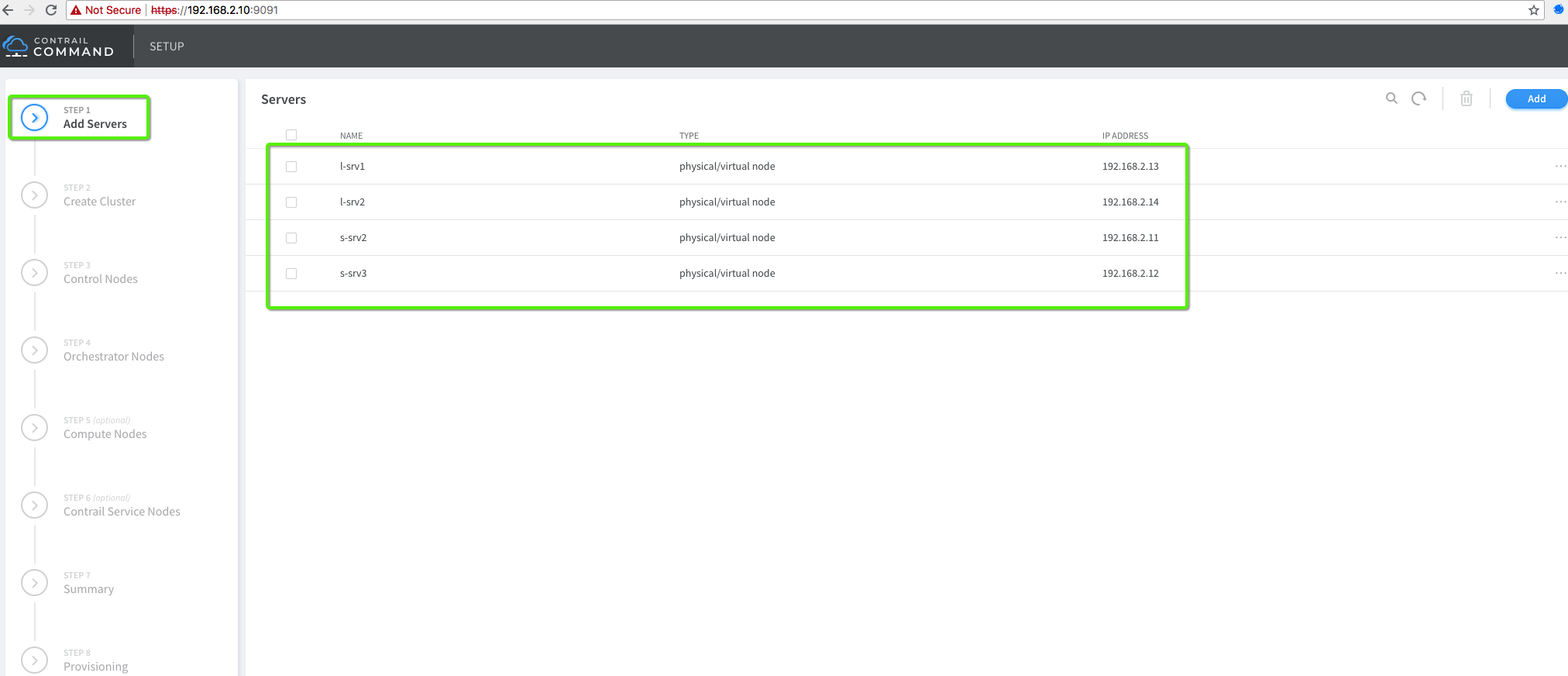Image resolution: width=1568 pixels, height=676 pixels.
Task: Reload the page with browser refresh icon
Action: pos(51,10)
